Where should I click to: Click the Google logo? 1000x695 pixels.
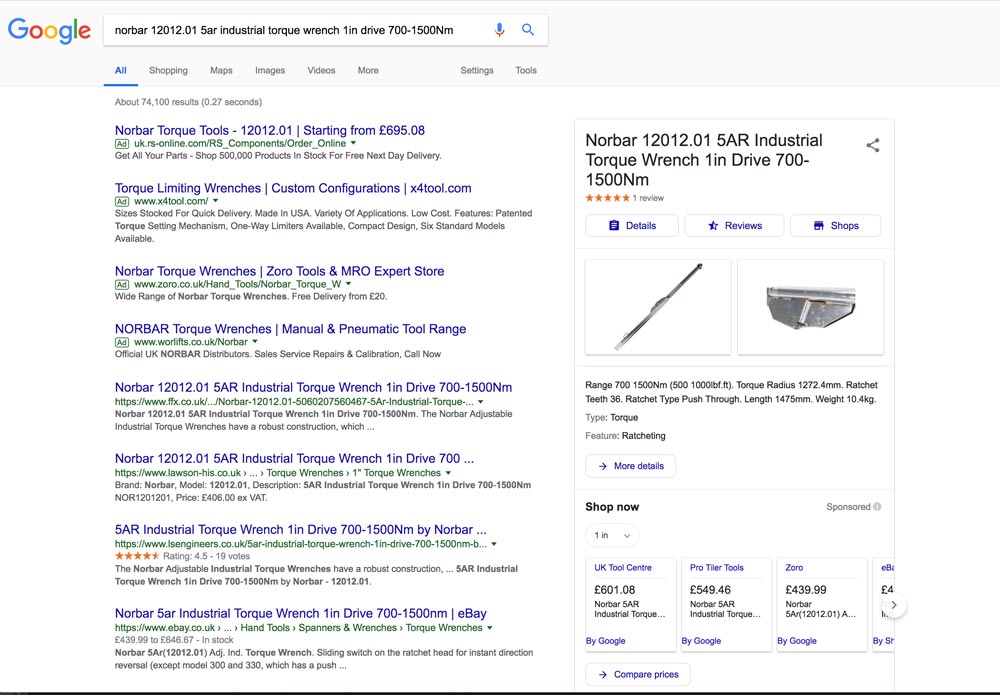(x=49, y=30)
